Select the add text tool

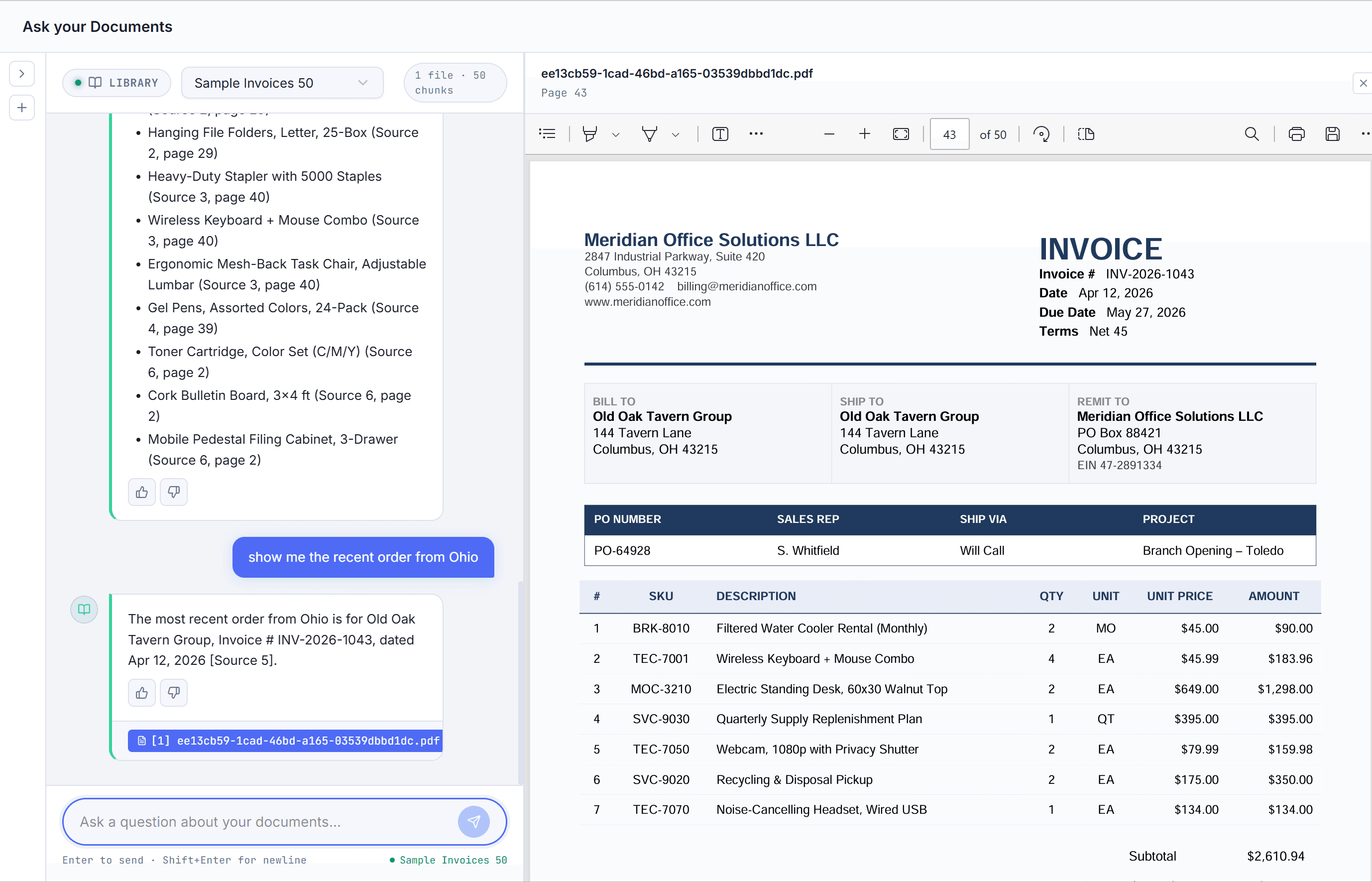719,134
